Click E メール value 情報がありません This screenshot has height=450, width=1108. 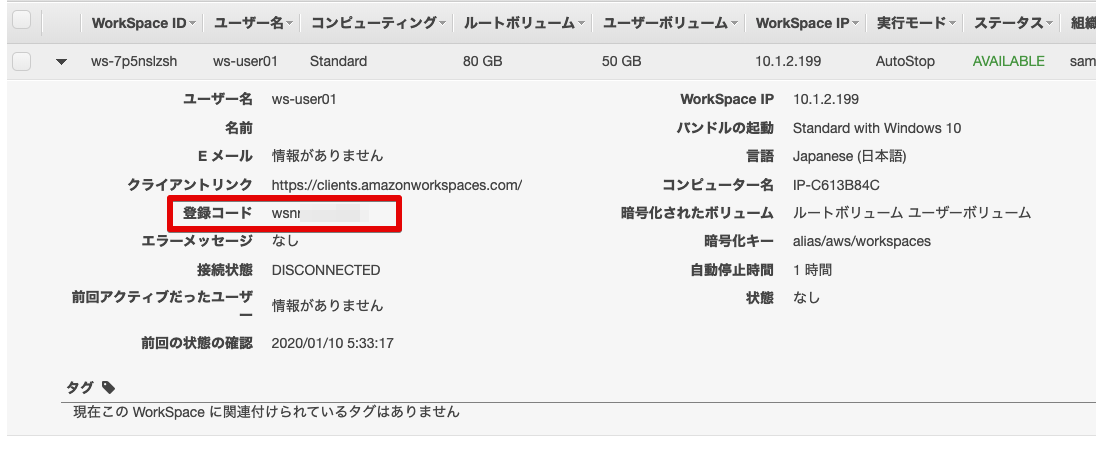(x=327, y=155)
